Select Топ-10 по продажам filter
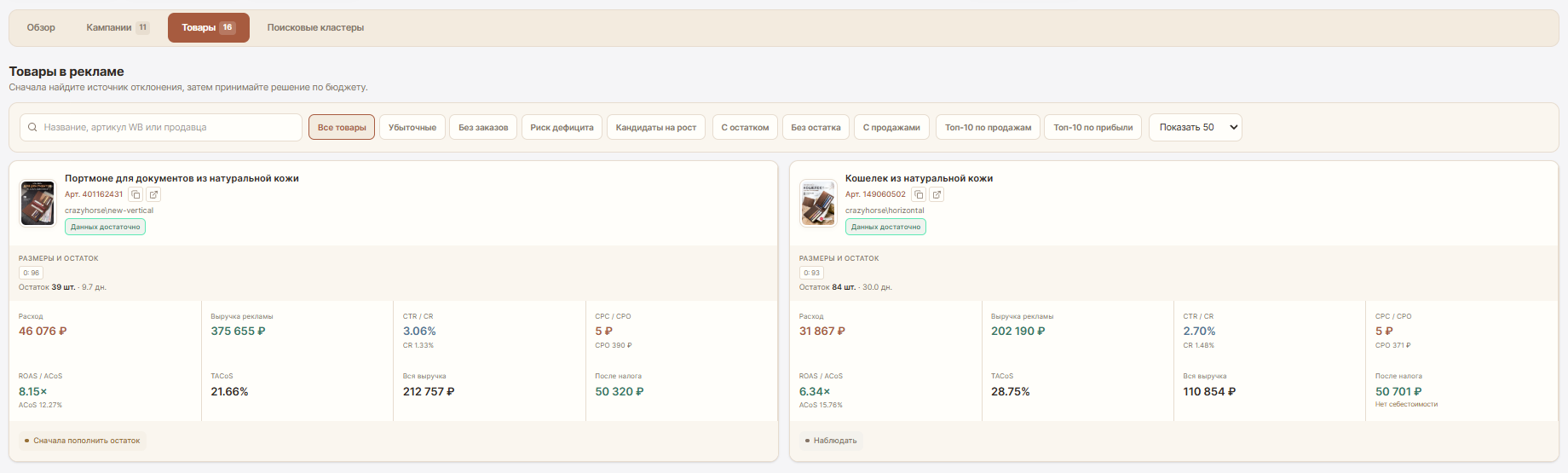The width and height of the screenshot is (1568, 473). (x=988, y=127)
